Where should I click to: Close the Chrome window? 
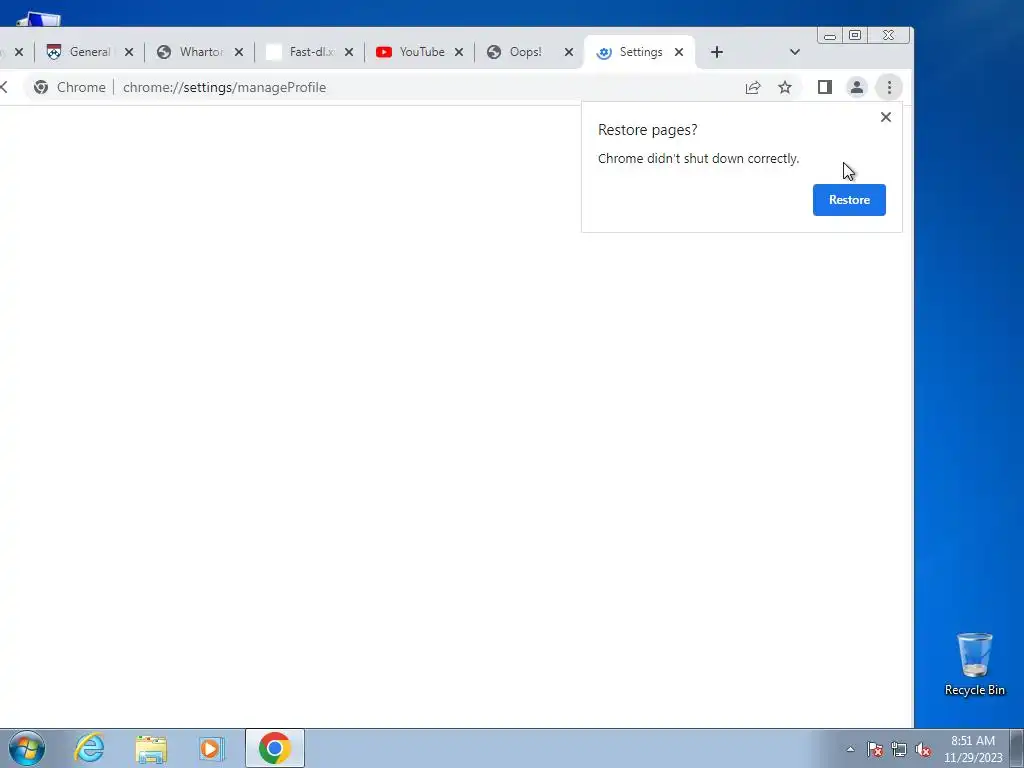(888, 36)
